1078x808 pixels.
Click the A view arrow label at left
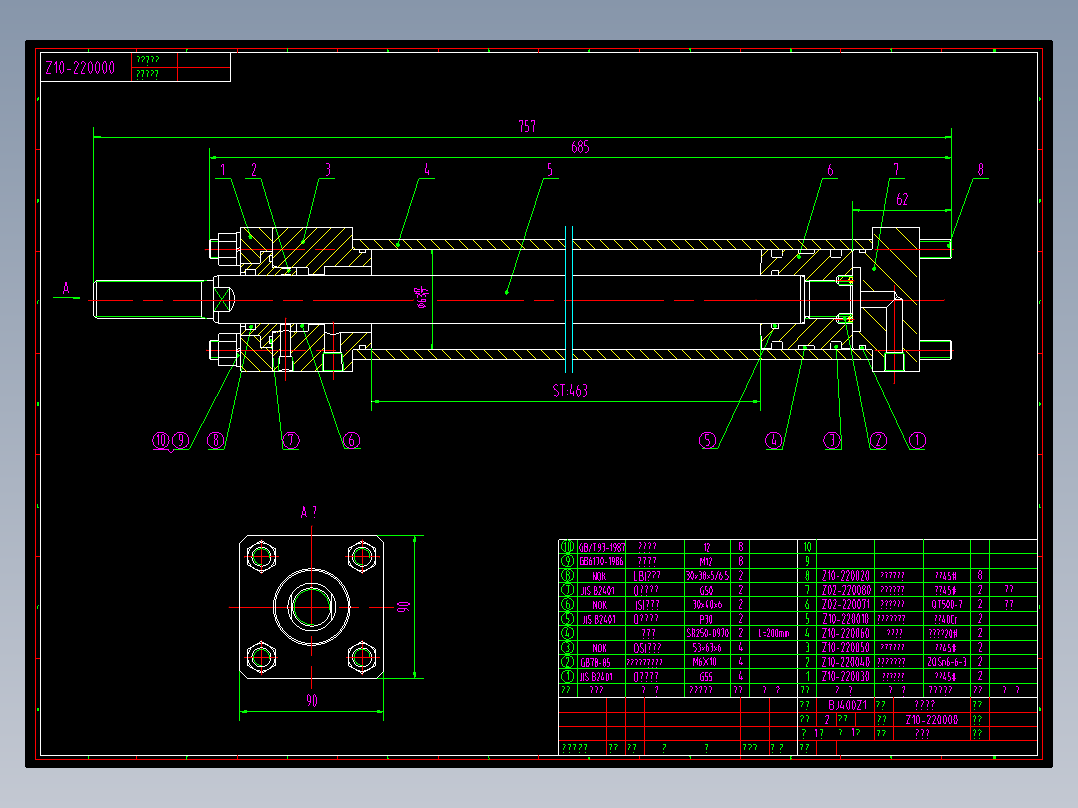(x=66, y=288)
